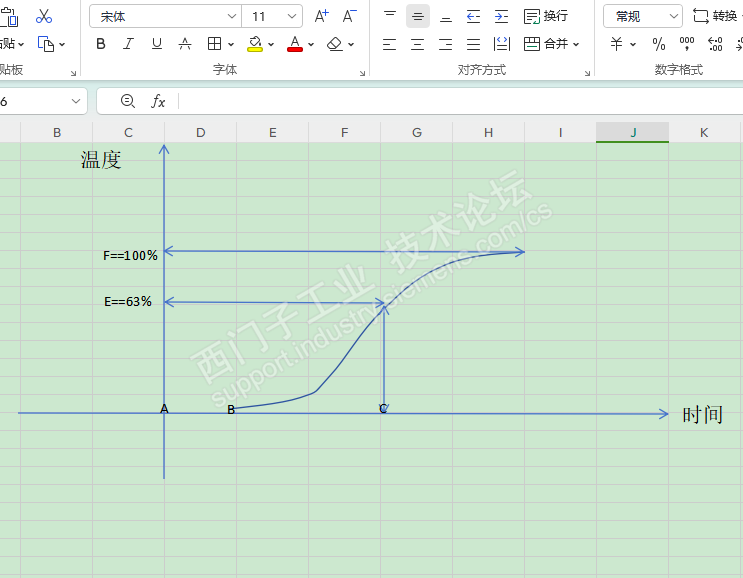Decrease font size with A- icon
This screenshot has height=578, width=743.
pyautogui.click(x=350, y=17)
